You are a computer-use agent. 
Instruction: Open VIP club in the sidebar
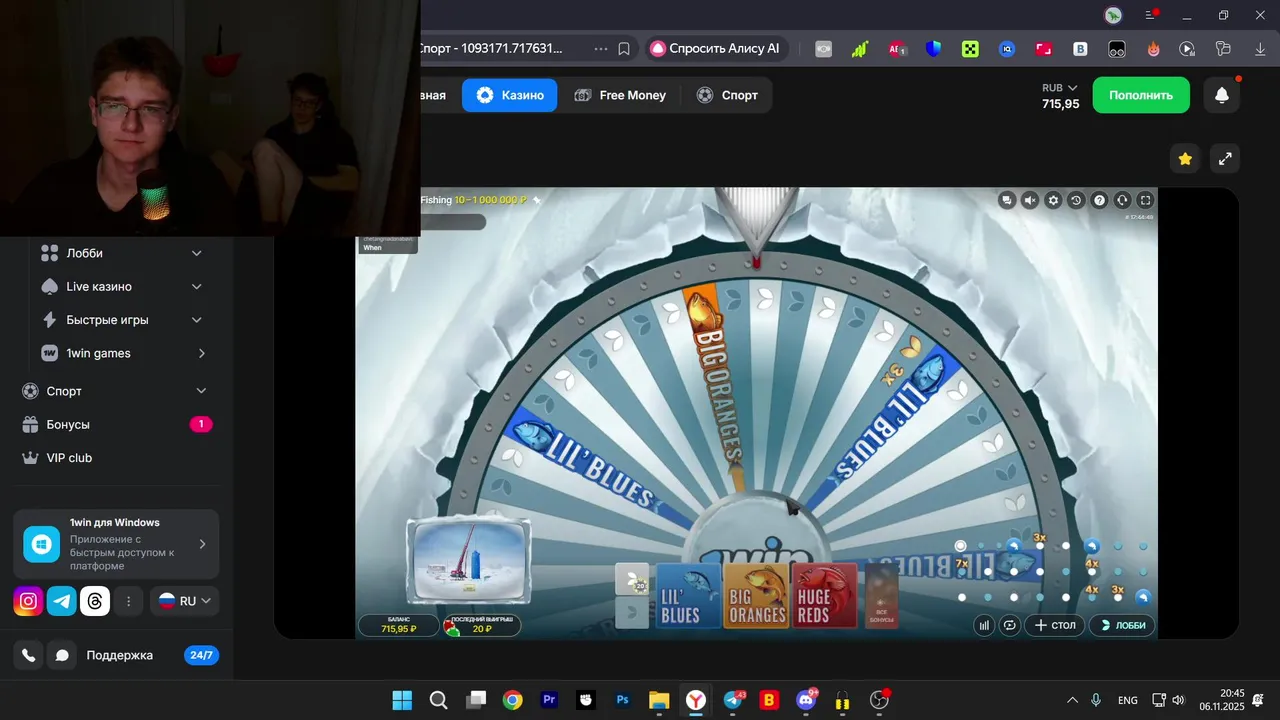(x=116, y=458)
